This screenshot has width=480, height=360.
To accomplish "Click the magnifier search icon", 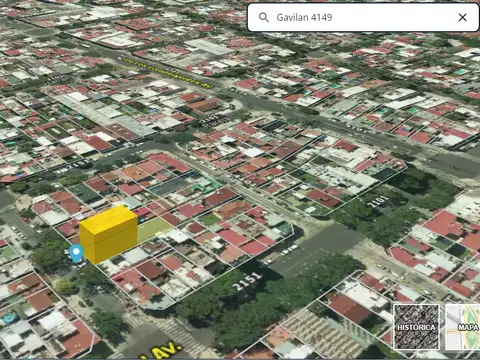I will (264, 17).
